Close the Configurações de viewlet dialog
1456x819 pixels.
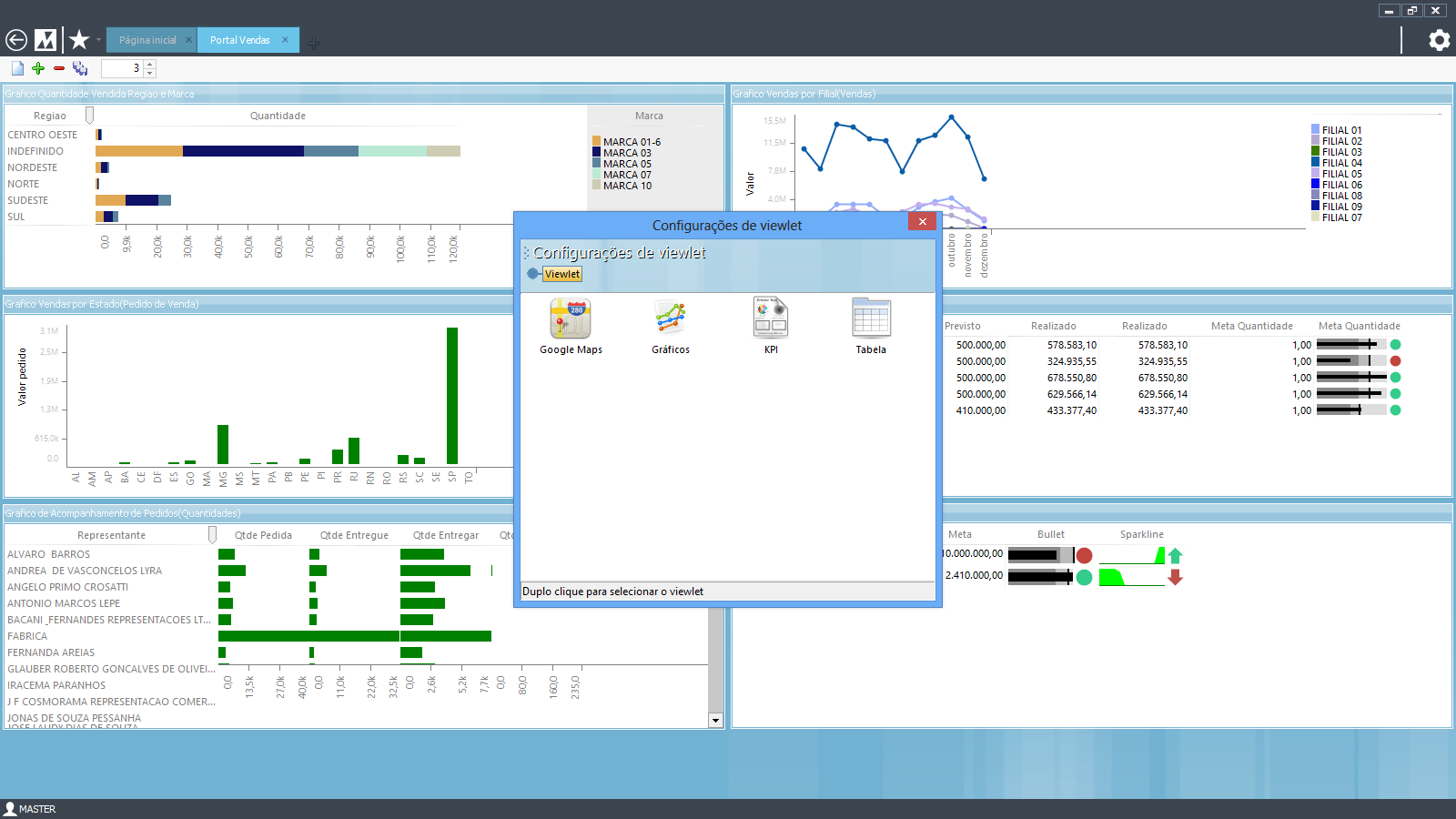(x=922, y=221)
